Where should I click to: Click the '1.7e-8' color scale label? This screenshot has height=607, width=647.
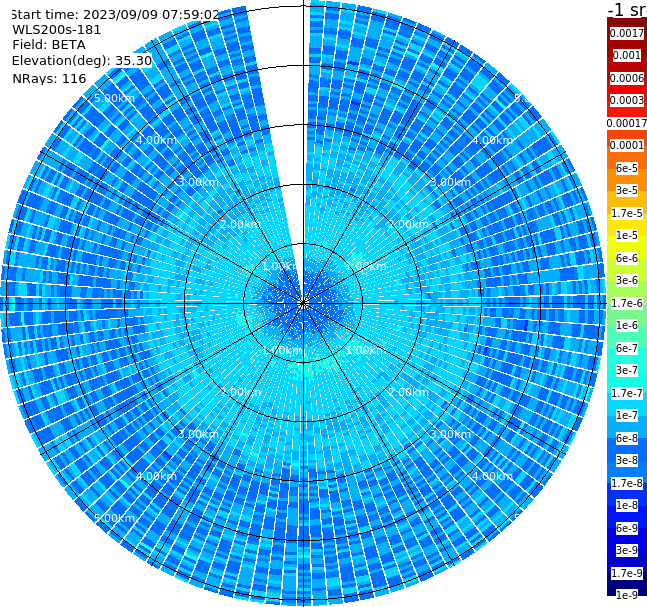(x=627, y=483)
